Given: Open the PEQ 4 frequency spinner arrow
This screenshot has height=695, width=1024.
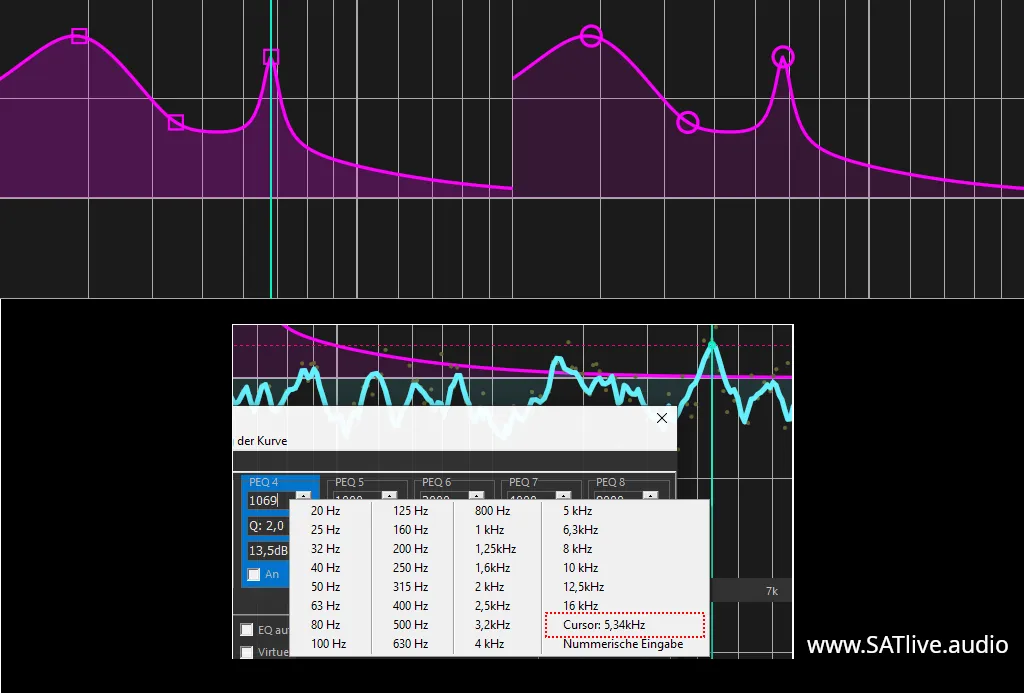Looking at the screenshot, I should (x=303, y=496).
